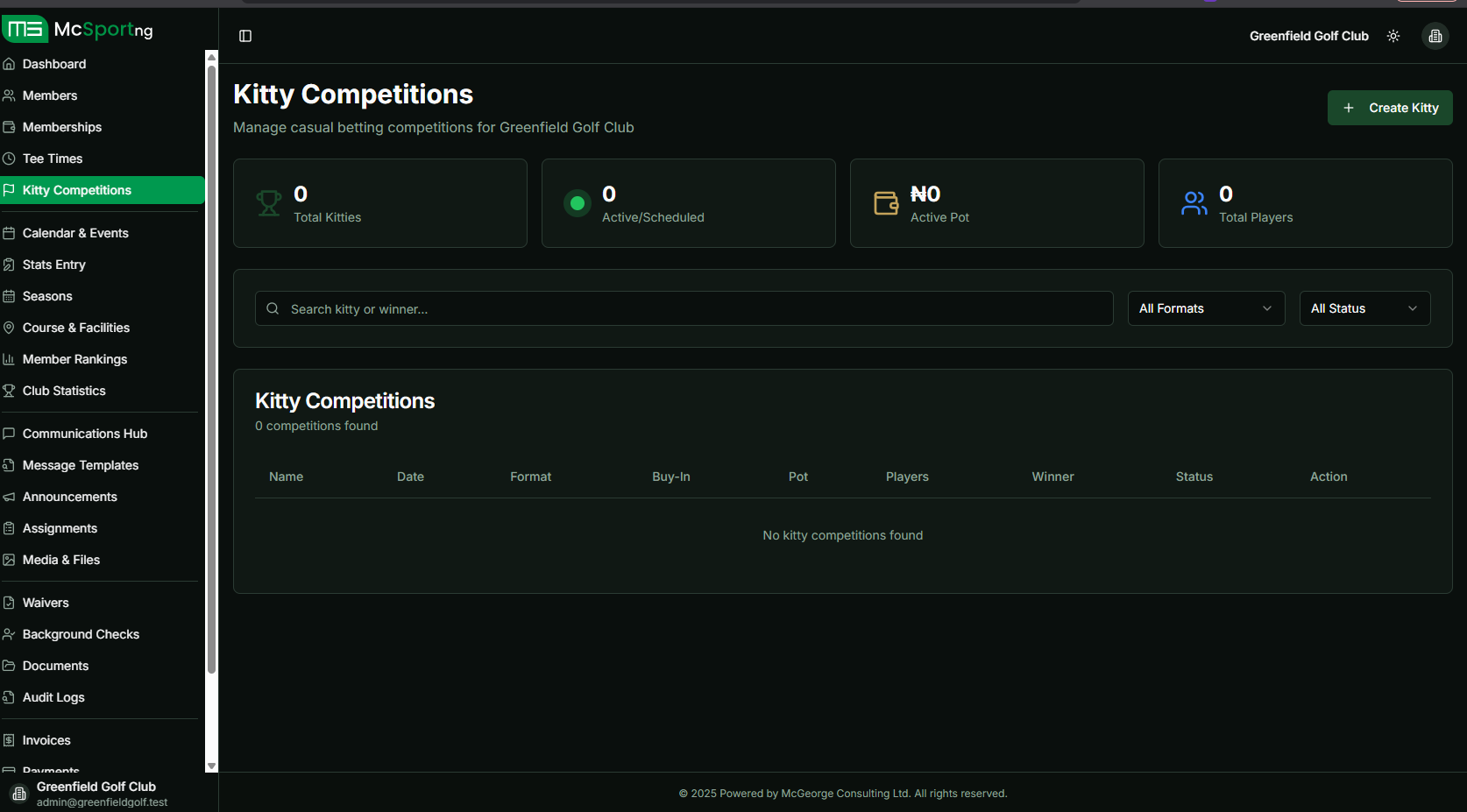Image resolution: width=1467 pixels, height=812 pixels.
Task: Click the Dashboard home icon
Action: (x=10, y=64)
